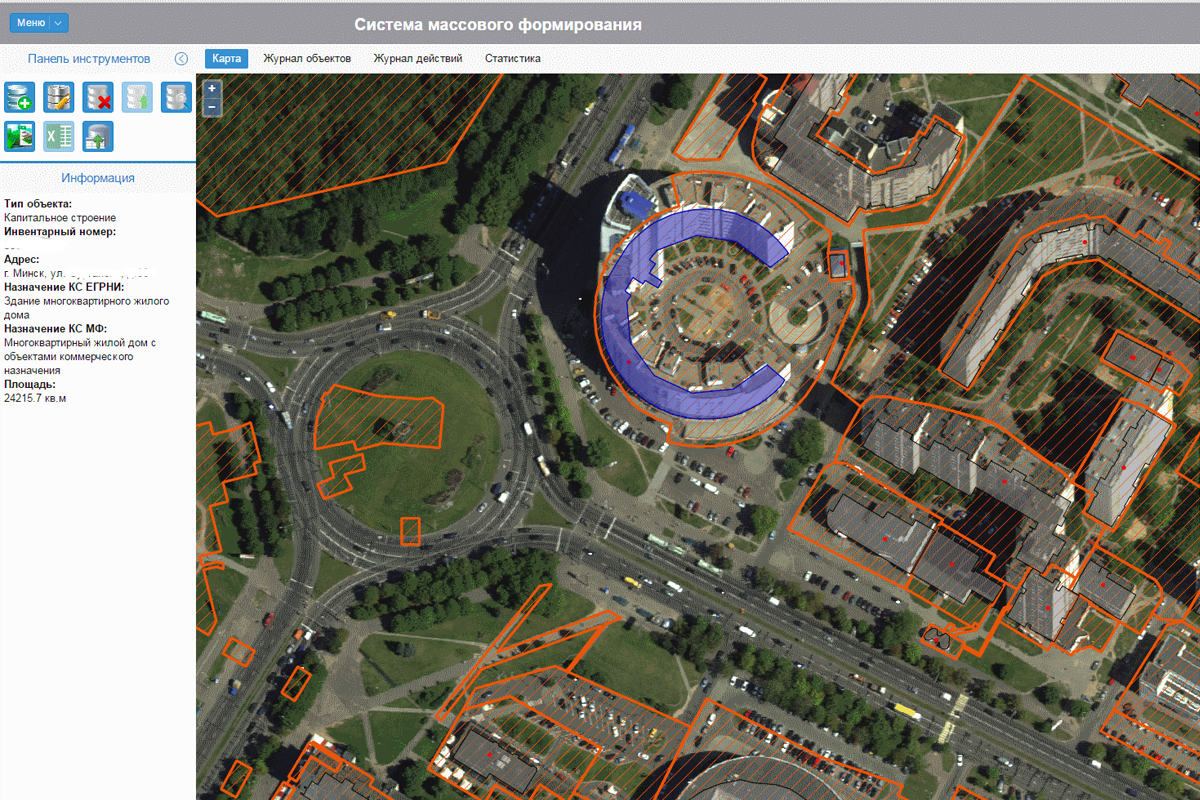Screen dimensions: 1200x800
Task: Click the database table import icon
Action: [x=98, y=136]
